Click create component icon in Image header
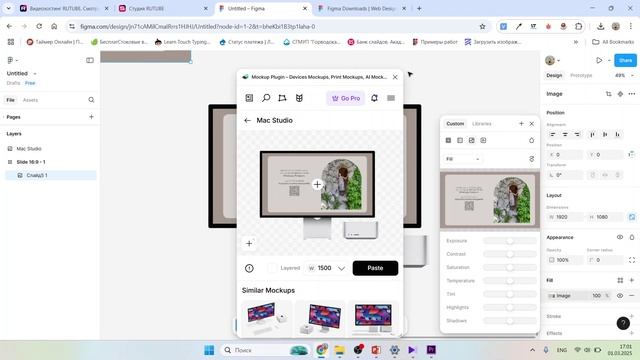The width and height of the screenshot is (640, 360). [620, 94]
